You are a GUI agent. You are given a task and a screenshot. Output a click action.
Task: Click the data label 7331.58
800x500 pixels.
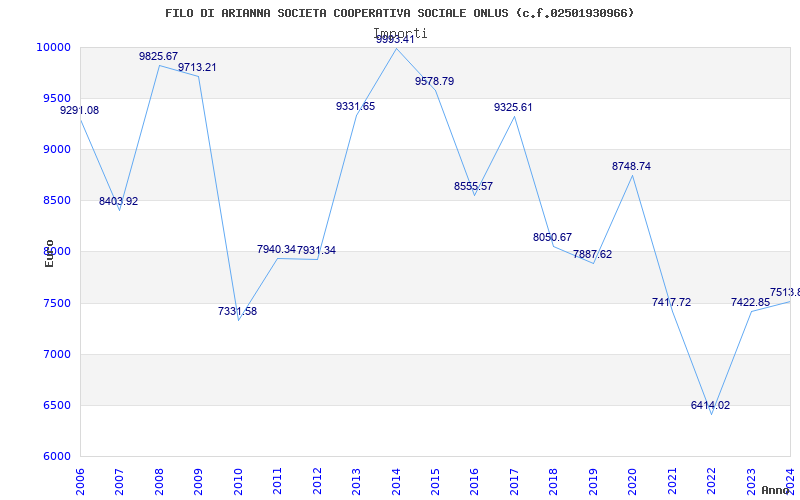tap(237, 311)
